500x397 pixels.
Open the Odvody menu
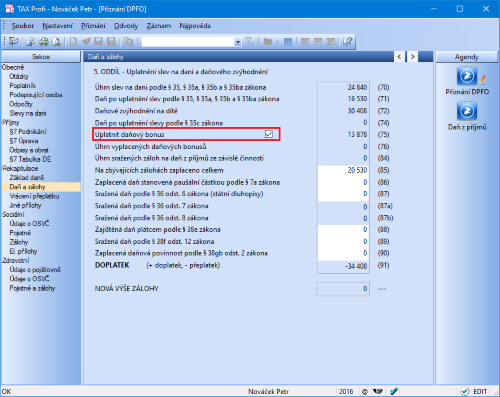[126, 26]
